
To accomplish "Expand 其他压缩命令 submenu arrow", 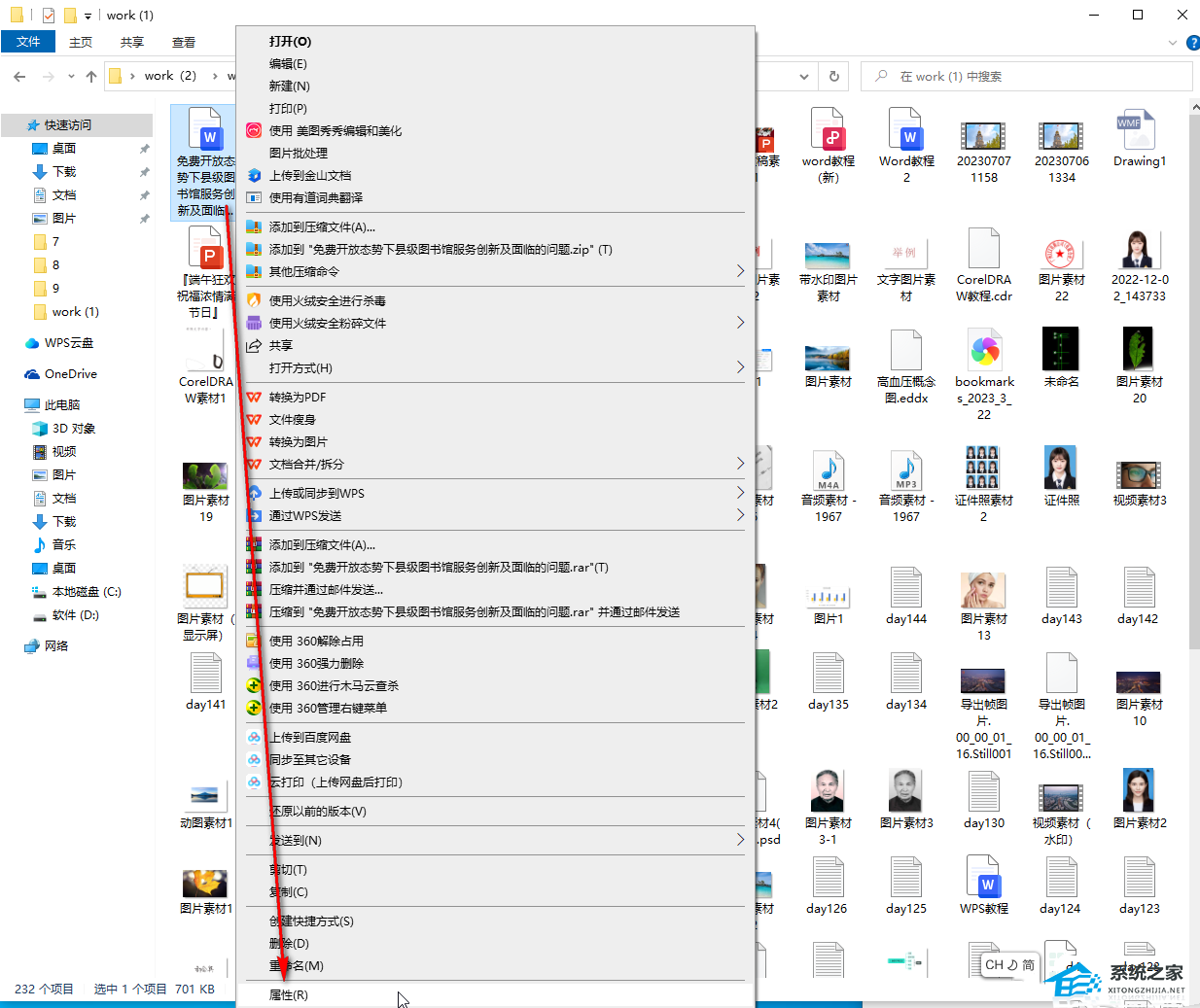I will click(x=740, y=271).
